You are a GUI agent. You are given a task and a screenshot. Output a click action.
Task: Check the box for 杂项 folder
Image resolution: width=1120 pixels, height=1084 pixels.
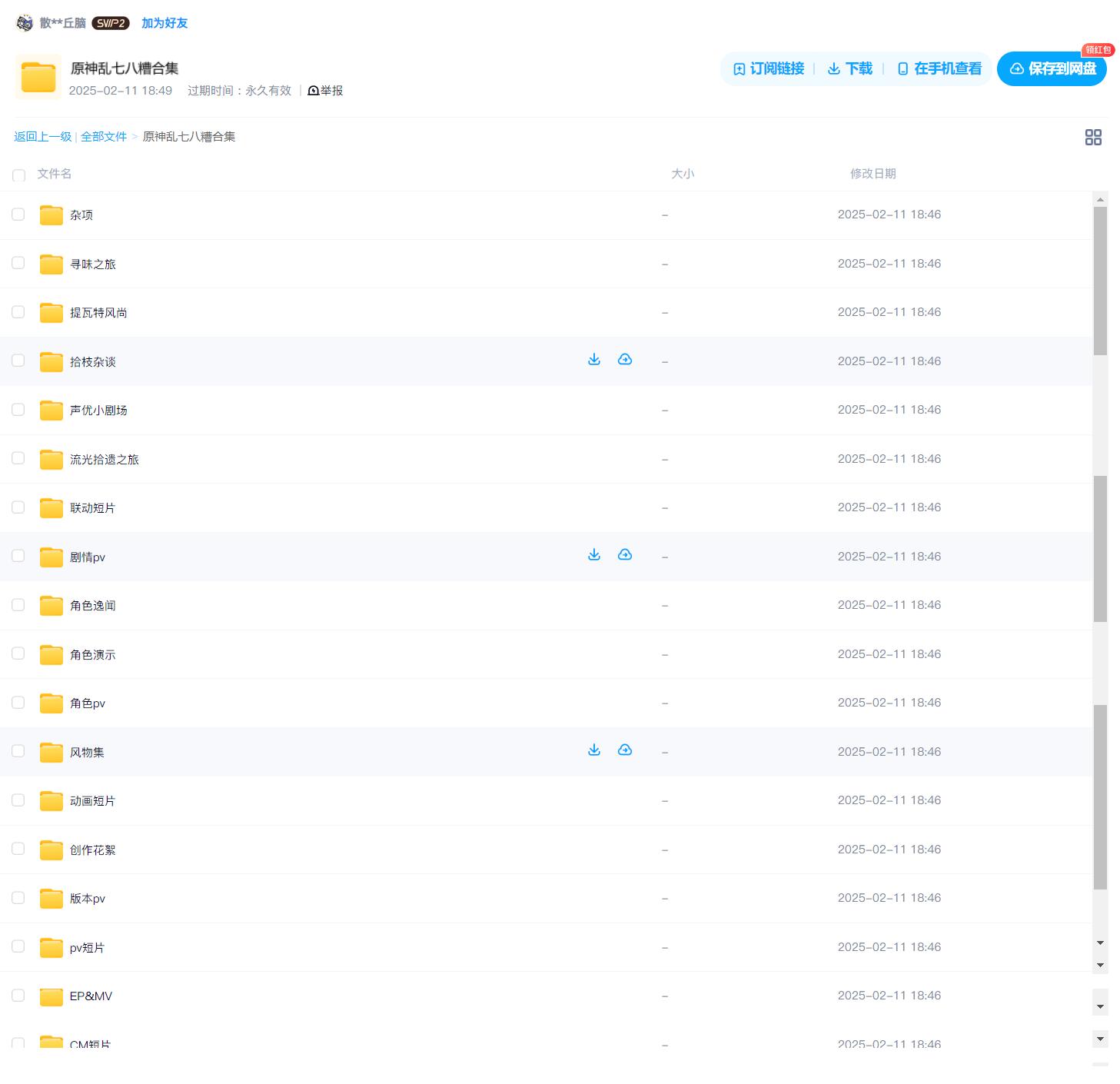[x=18, y=214]
